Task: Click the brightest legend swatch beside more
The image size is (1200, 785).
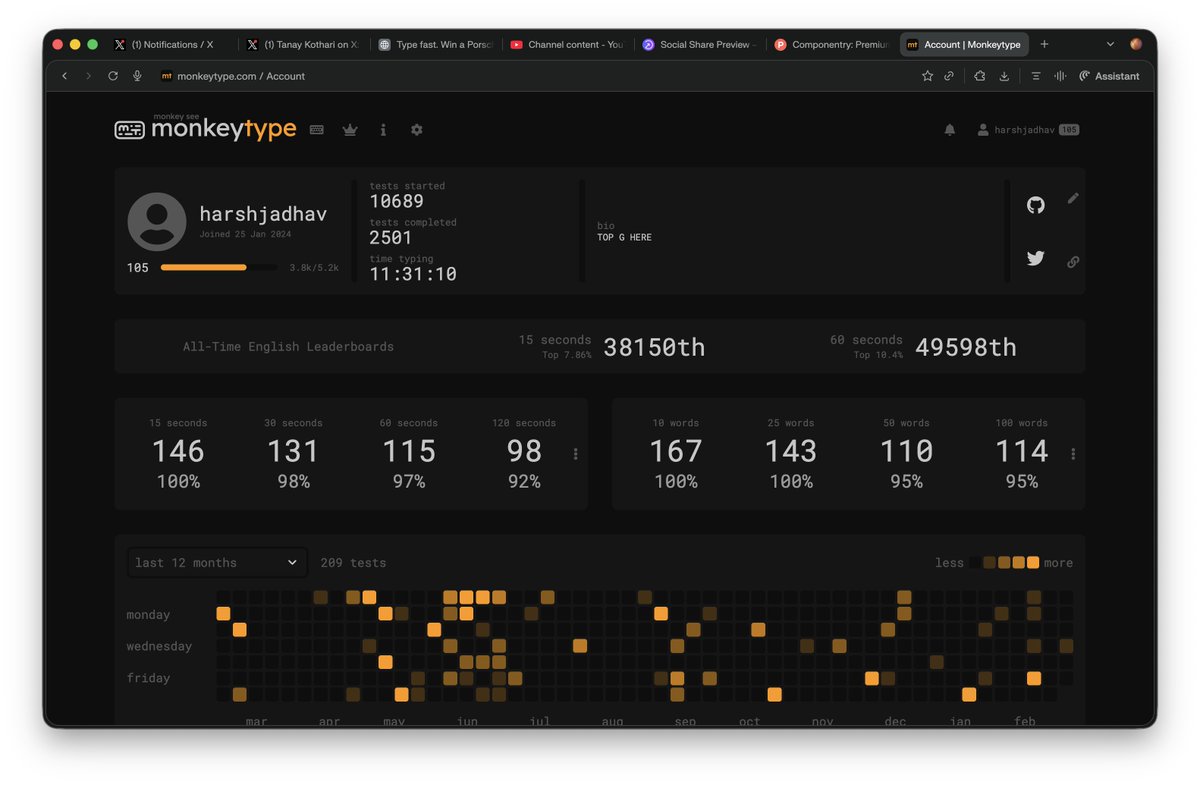Action: [1033, 563]
